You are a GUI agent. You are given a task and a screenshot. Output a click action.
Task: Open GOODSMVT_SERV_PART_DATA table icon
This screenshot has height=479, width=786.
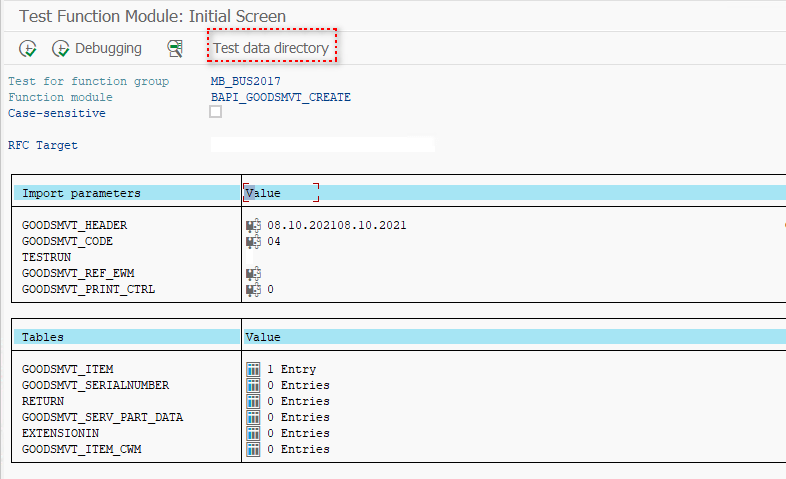pos(253,417)
